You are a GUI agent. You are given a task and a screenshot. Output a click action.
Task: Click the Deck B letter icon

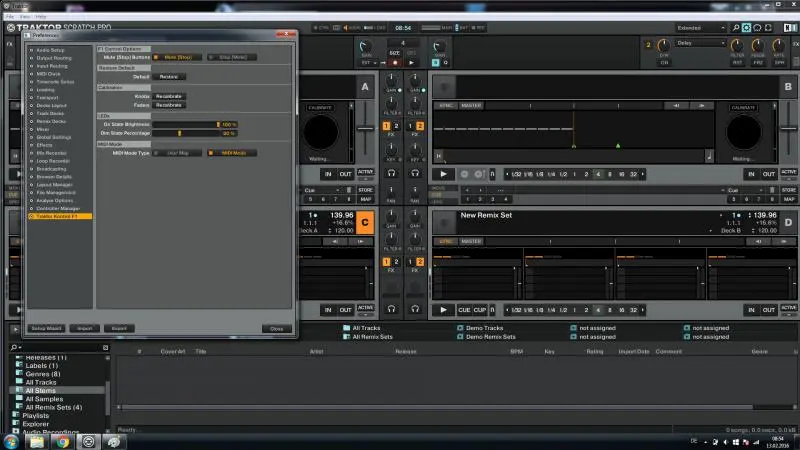click(788, 88)
